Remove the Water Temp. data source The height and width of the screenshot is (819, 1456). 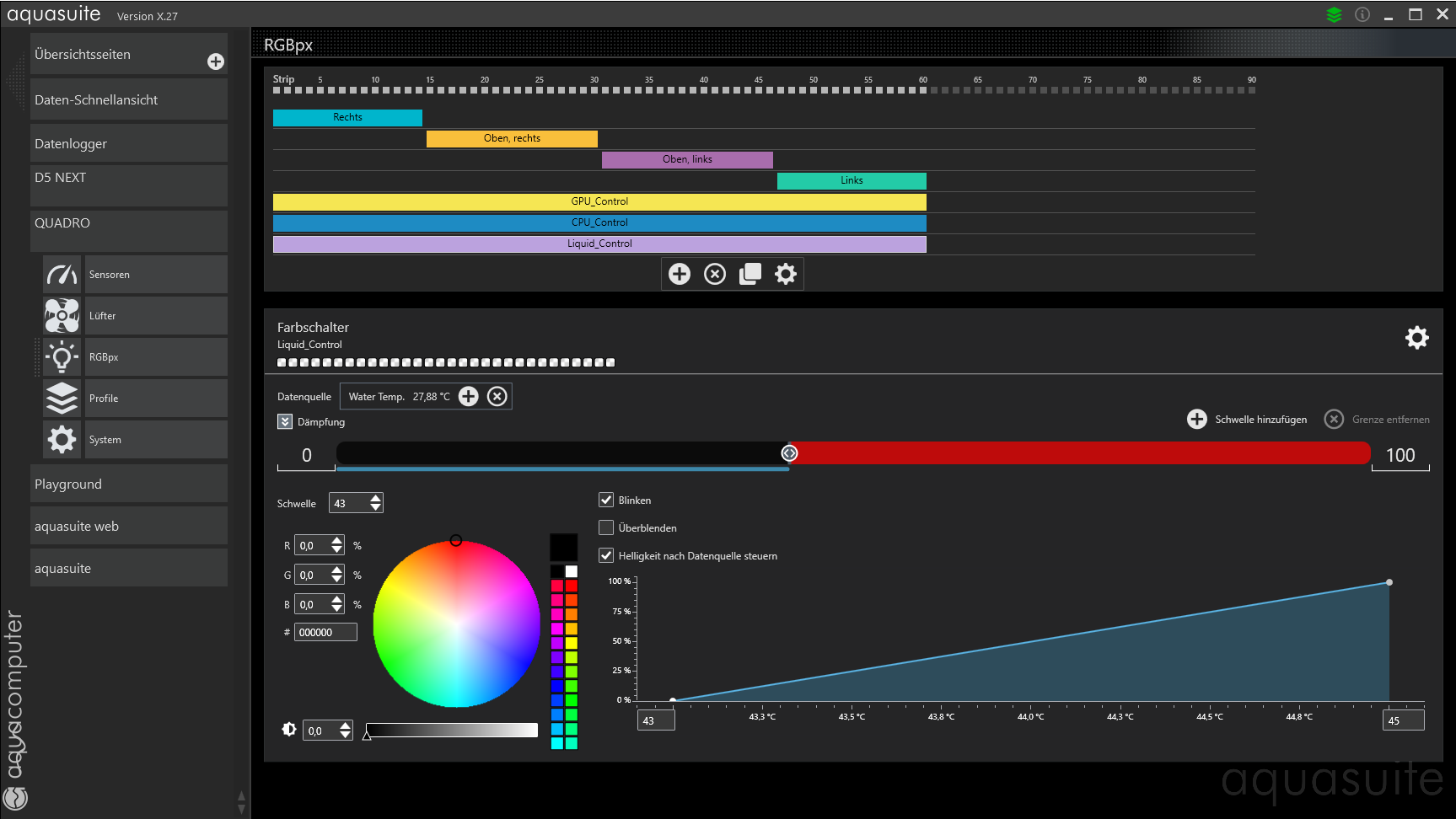pos(497,396)
